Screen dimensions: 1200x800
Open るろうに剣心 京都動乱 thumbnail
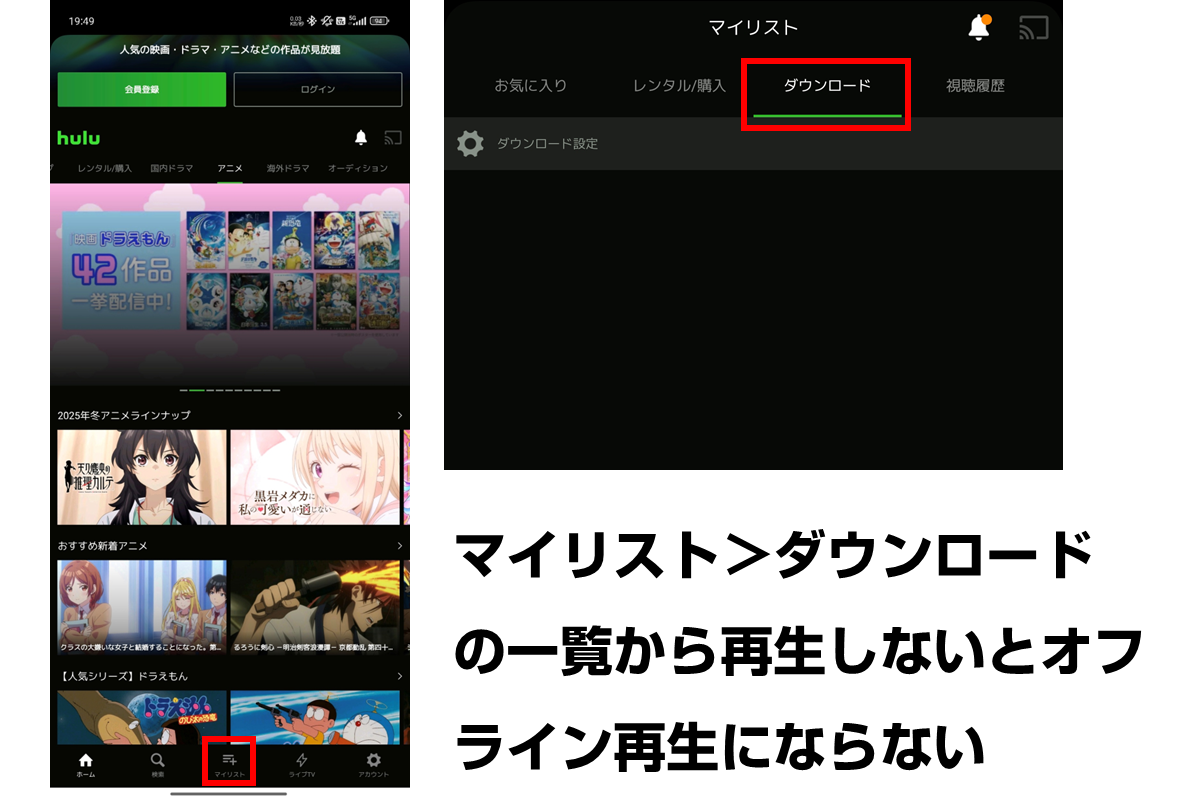coord(315,607)
